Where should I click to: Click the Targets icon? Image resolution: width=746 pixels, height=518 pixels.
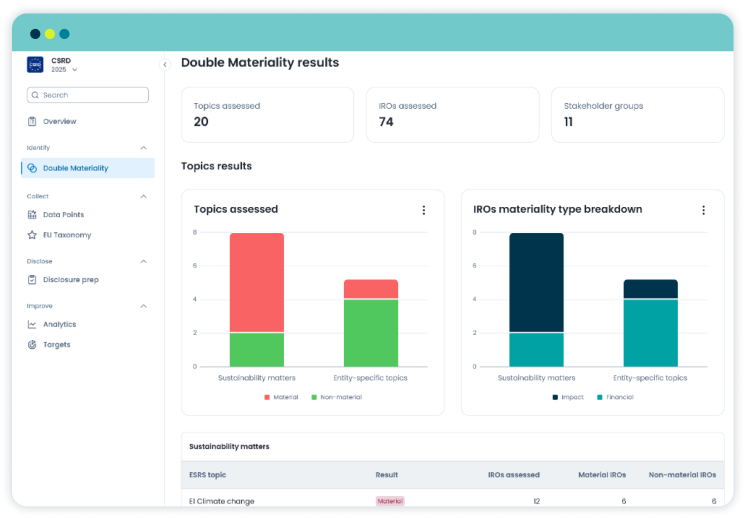pos(32,345)
